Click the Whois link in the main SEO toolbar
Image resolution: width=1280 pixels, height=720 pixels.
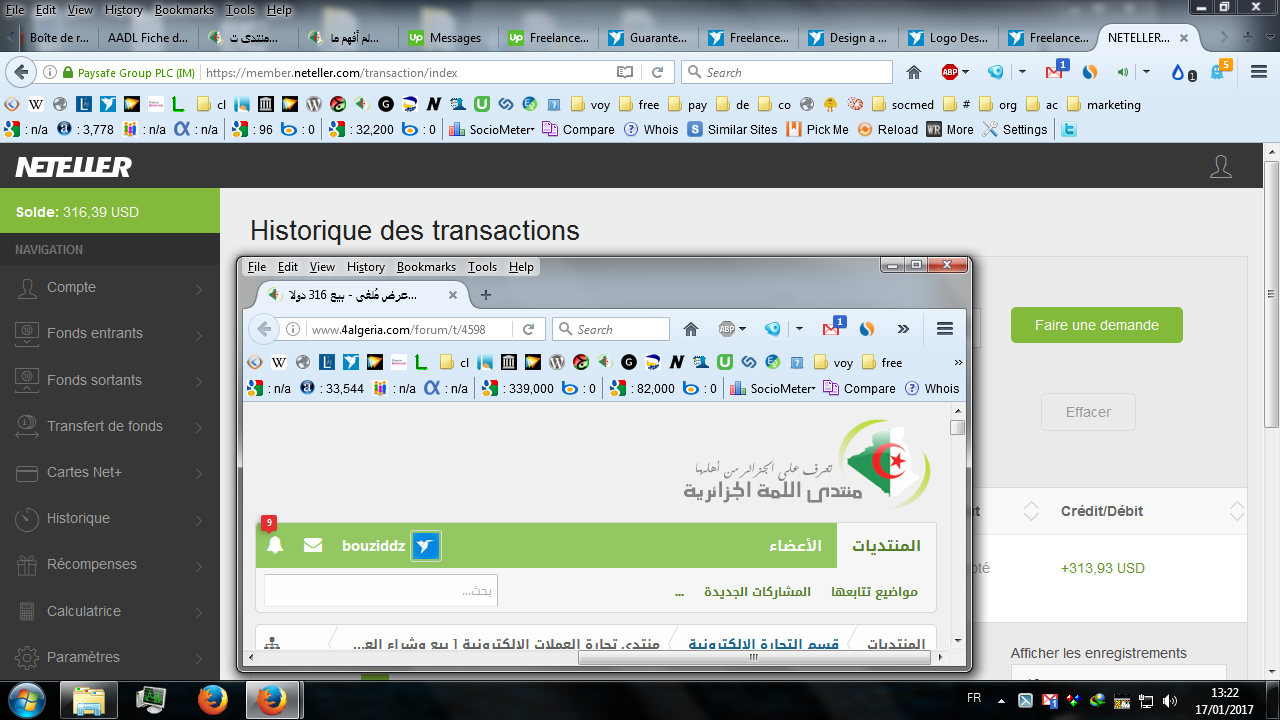pyautogui.click(x=651, y=130)
